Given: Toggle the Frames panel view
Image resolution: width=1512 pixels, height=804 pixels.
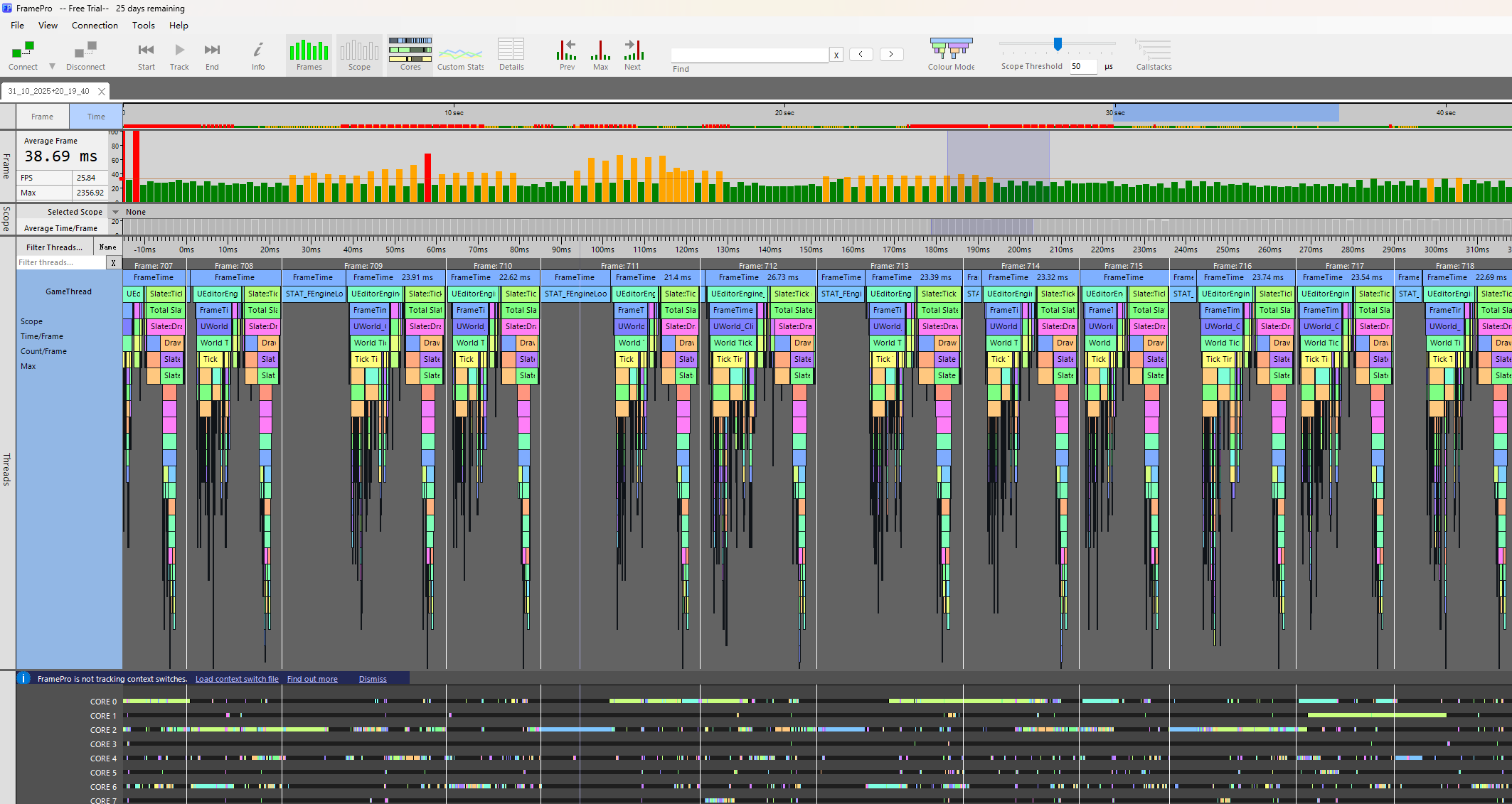Looking at the screenshot, I should 309,51.
